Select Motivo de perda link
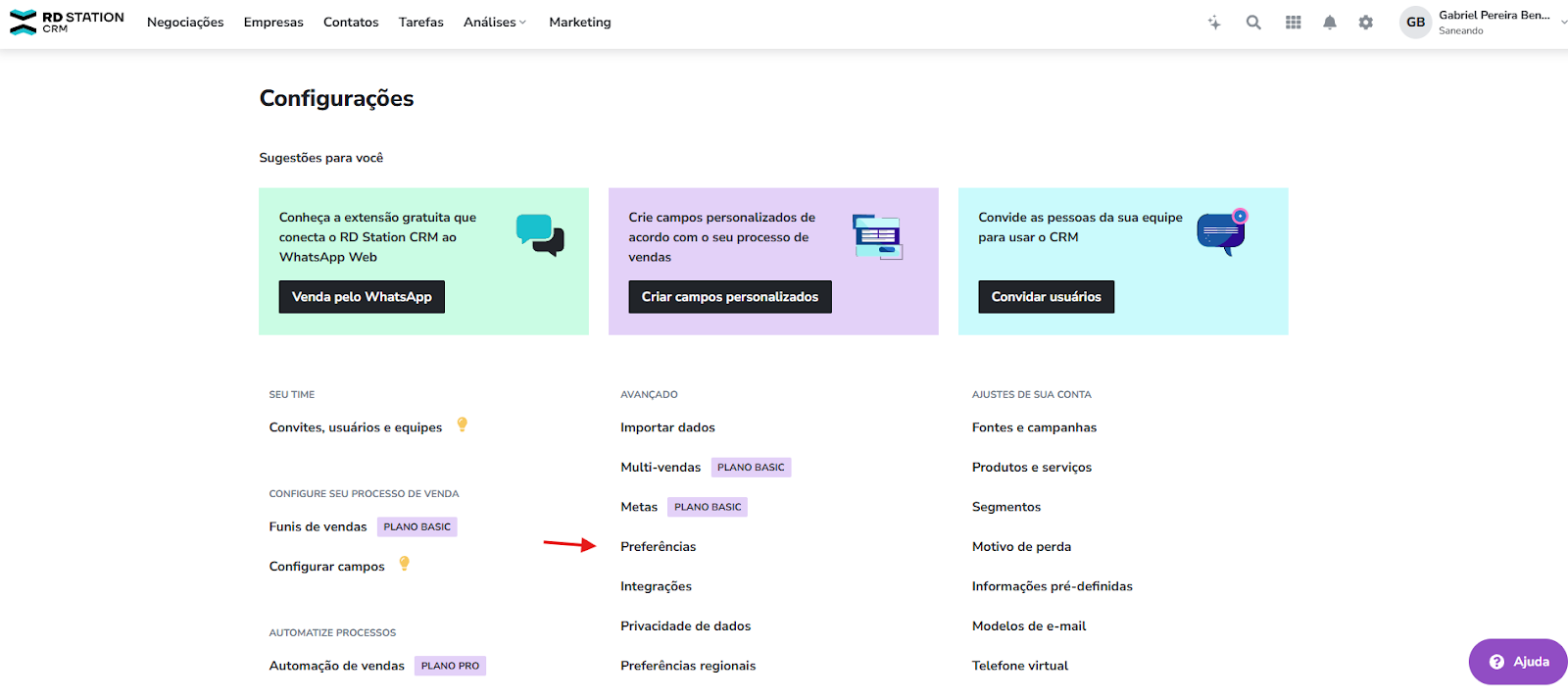Image resolution: width=1568 pixels, height=699 pixels. pyautogui.click(x=1021, y=547)
